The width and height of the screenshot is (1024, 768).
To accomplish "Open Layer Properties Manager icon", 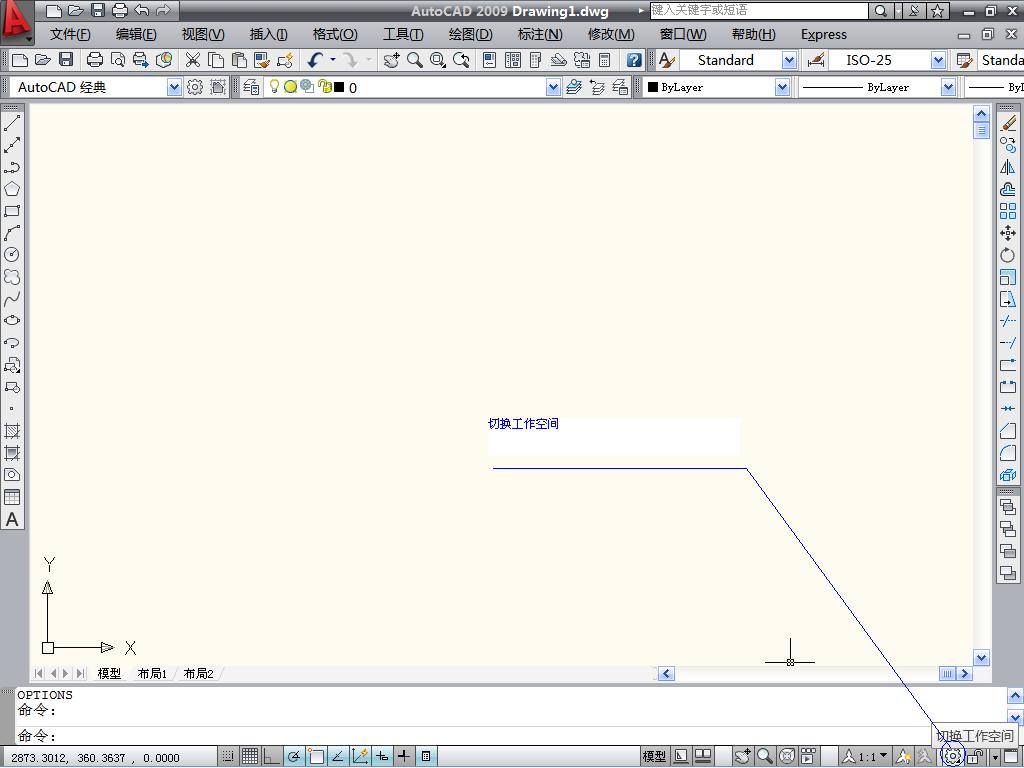I will [x=251, y=87].
